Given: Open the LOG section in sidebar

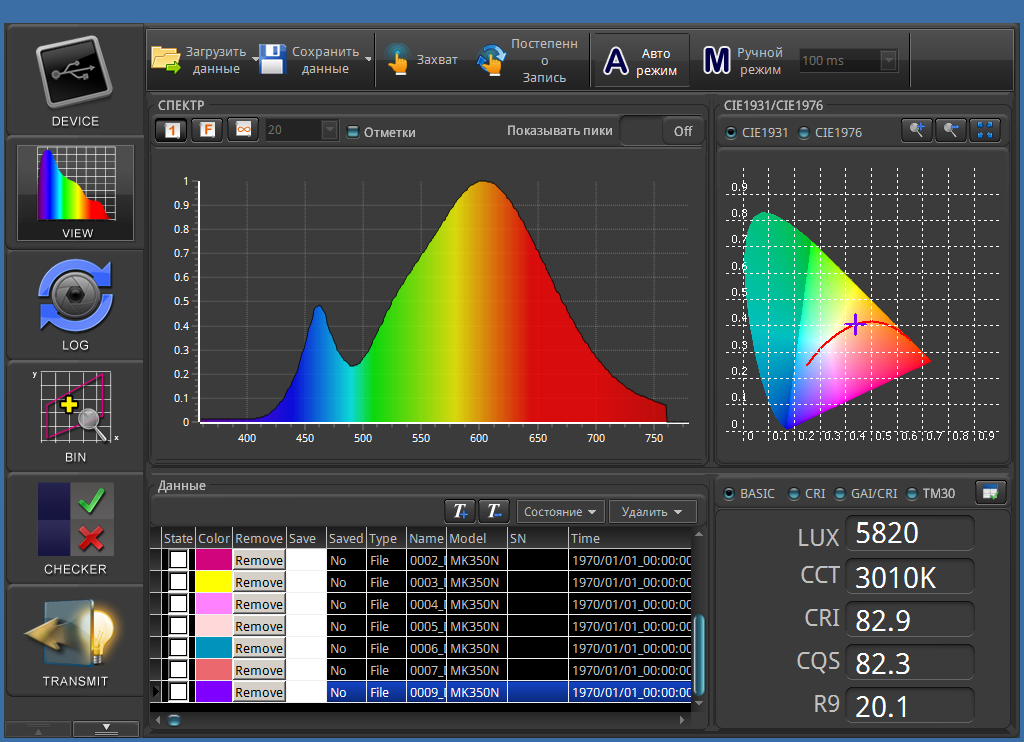Looking at the screenshot, I should point(75,305).
